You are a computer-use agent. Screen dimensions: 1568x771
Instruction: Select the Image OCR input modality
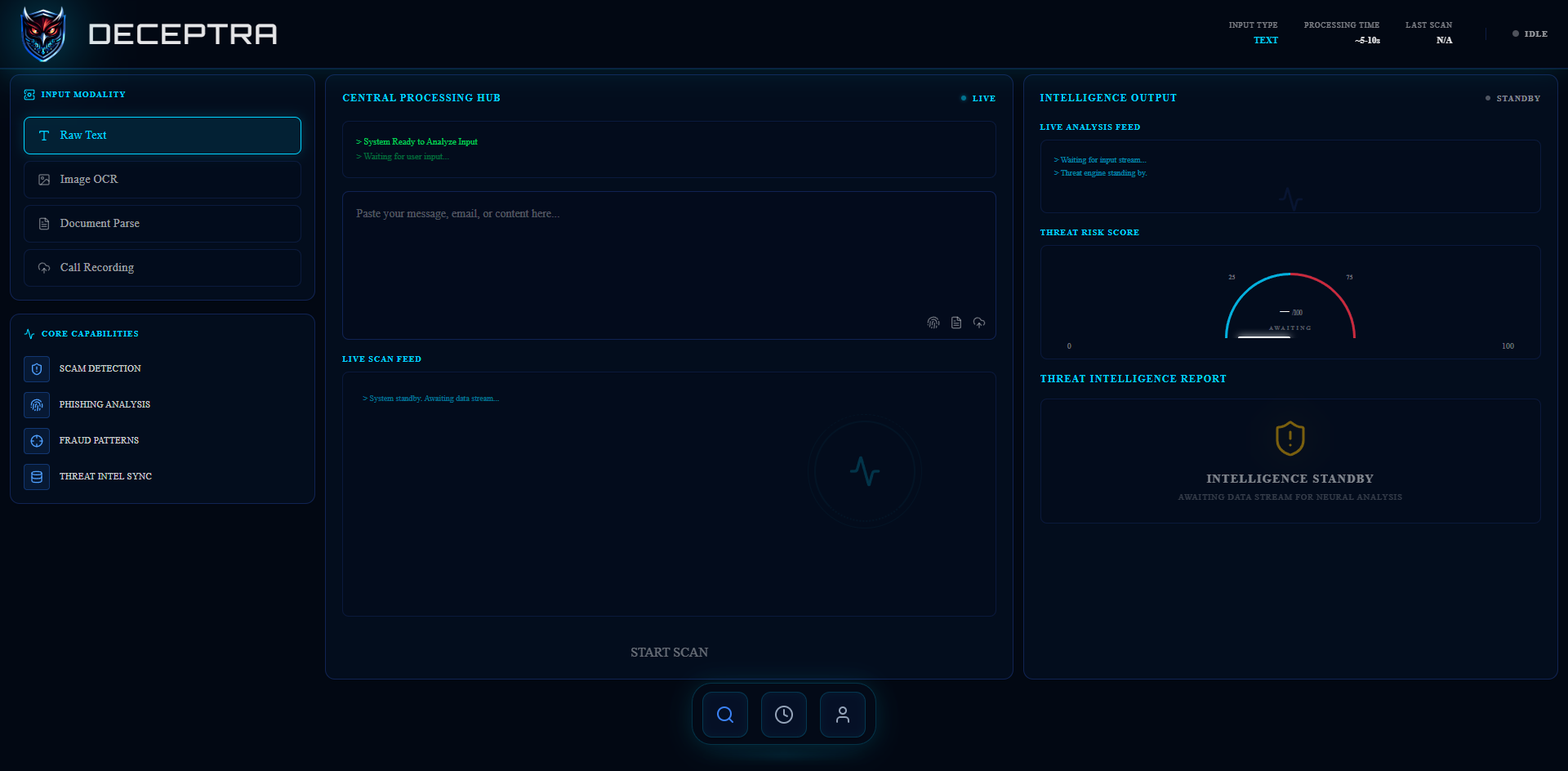click(x=163, y=180)
